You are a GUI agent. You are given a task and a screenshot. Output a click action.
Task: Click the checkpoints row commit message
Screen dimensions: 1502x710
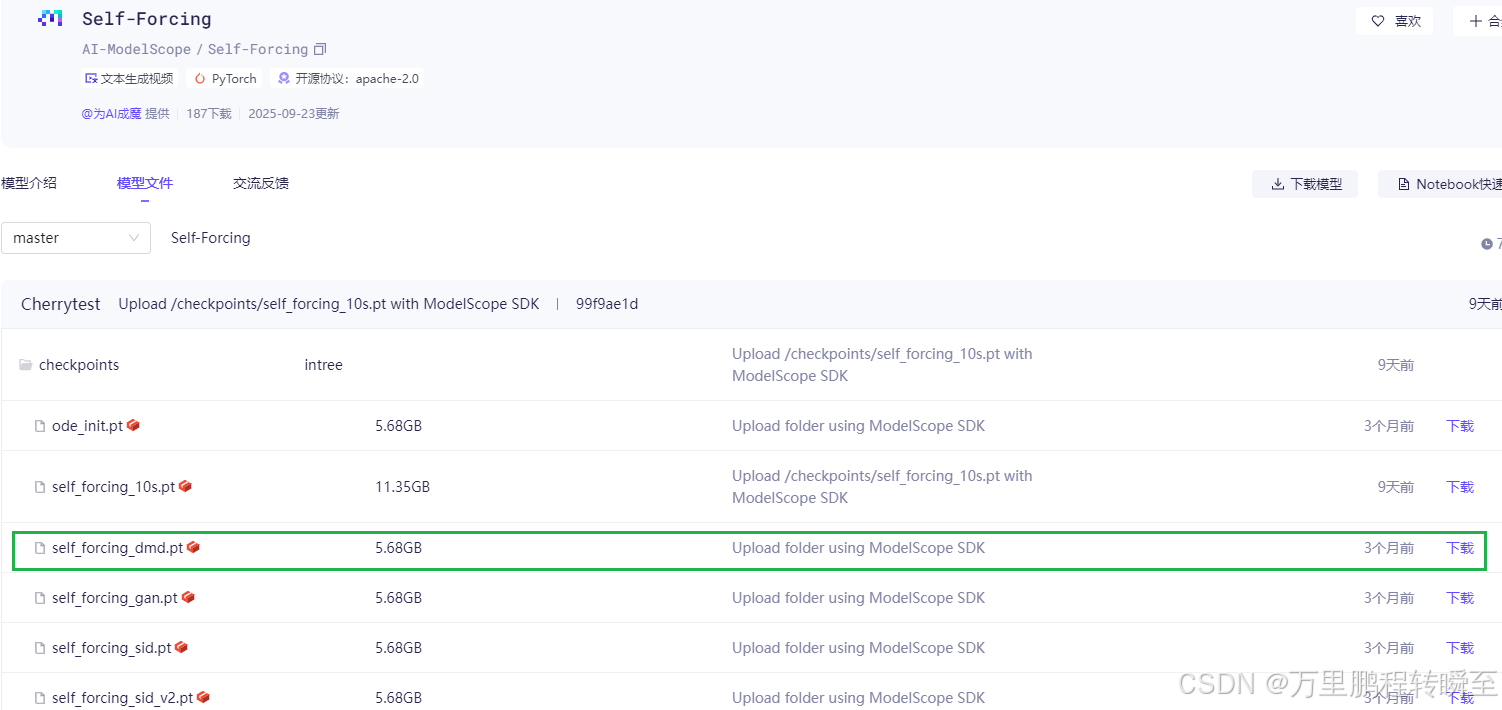(882, 365)
